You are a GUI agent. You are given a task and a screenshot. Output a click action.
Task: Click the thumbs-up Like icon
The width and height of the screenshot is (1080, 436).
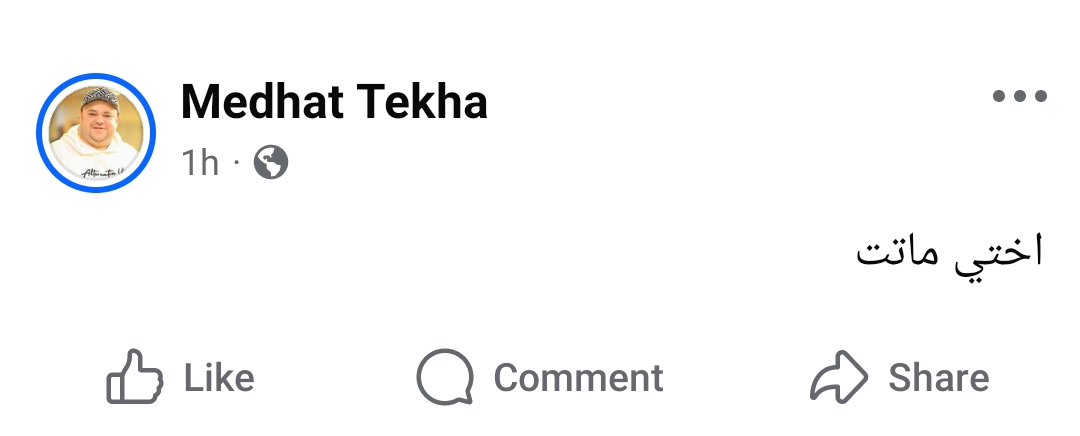click(x=135, y=376)
